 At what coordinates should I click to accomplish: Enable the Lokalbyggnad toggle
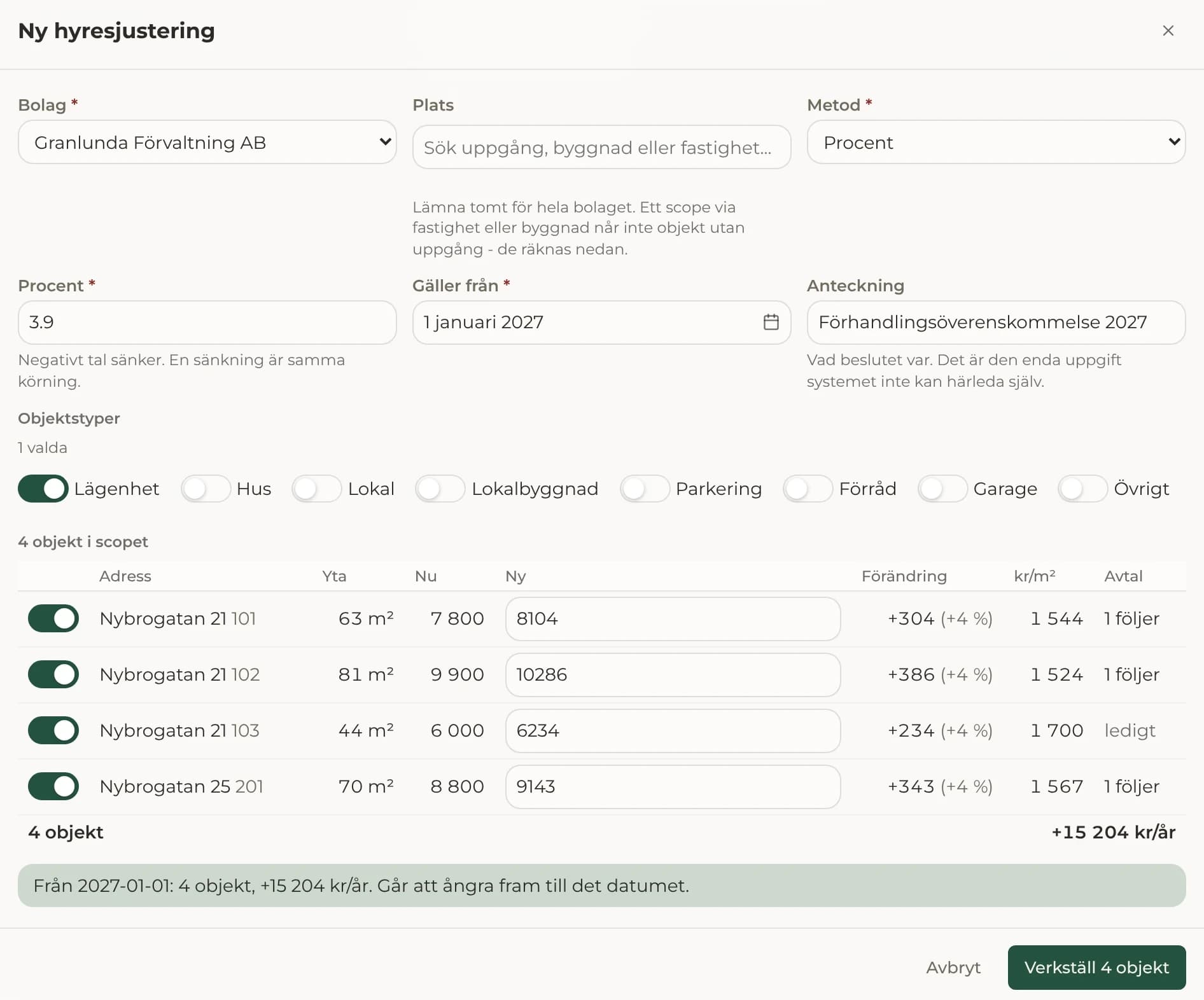[x=440, y=489]
